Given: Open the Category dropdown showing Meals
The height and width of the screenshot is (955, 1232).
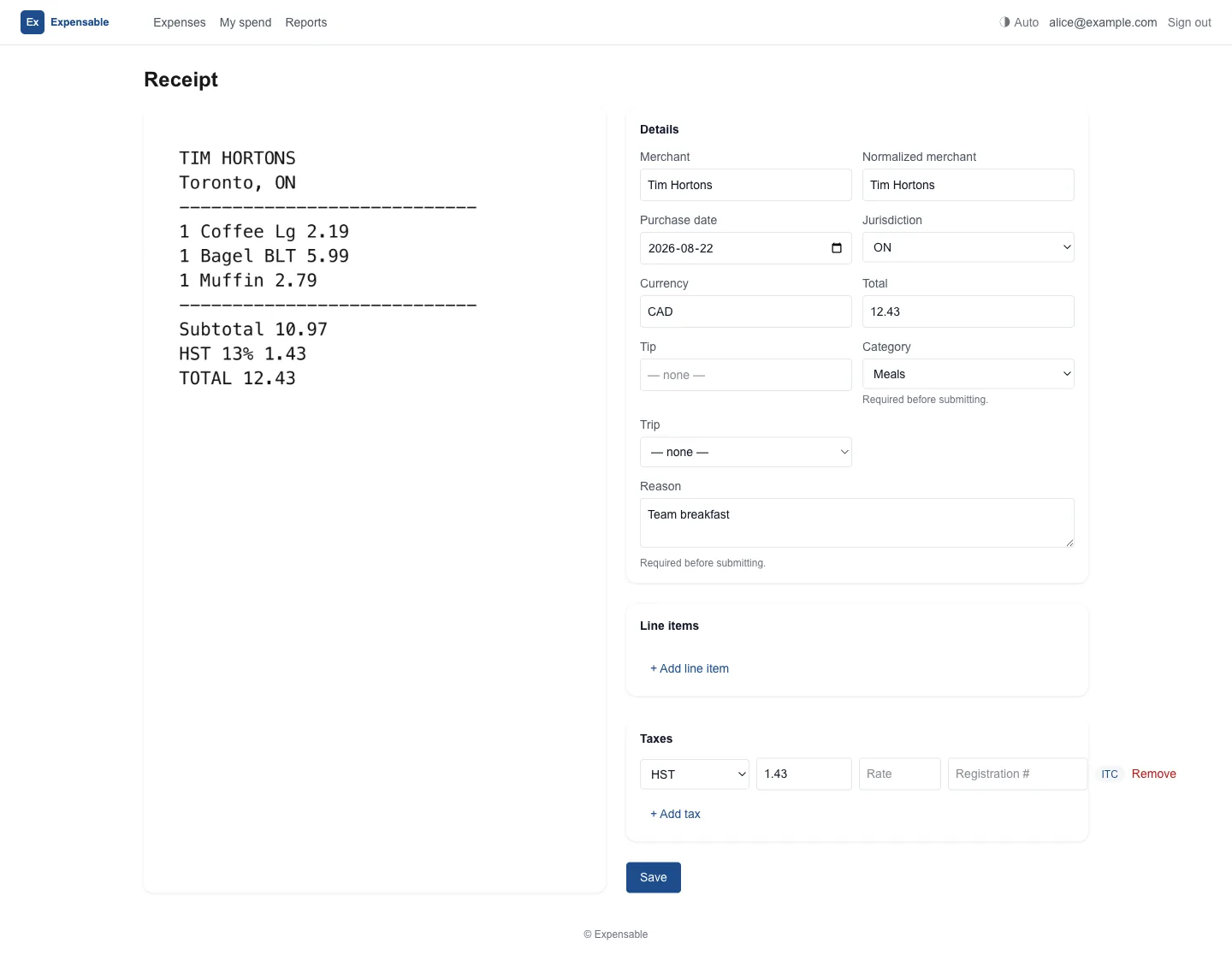Looking at the screenshot, I should [968, 374].
